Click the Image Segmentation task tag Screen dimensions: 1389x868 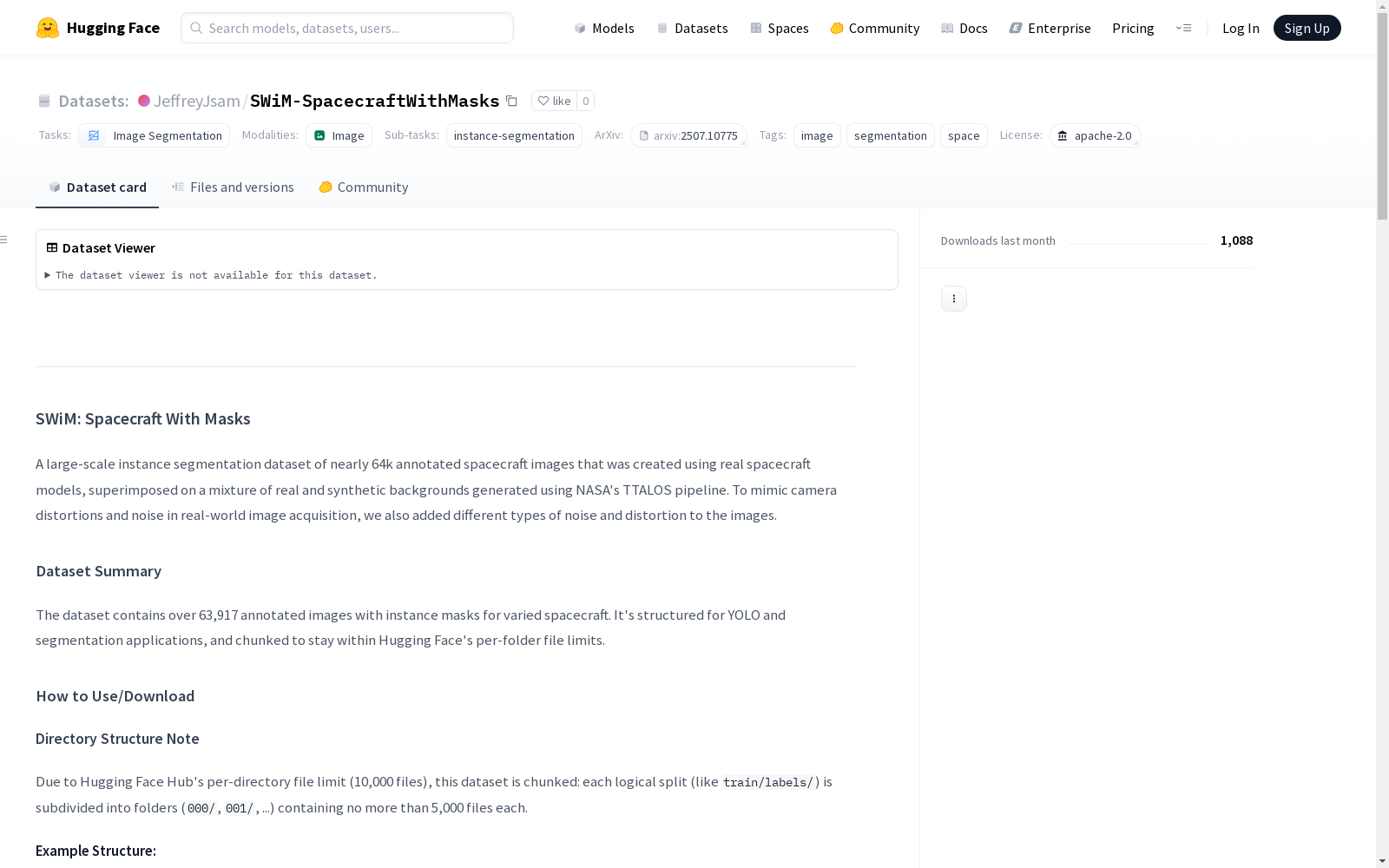(x=155, y=135)
